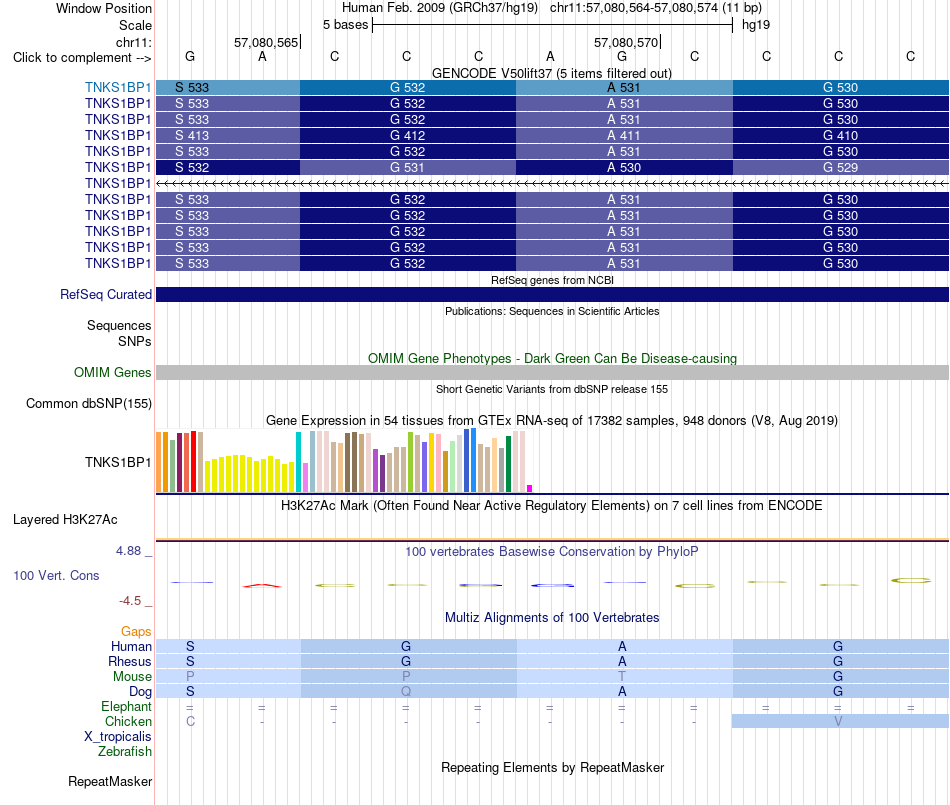Image resolution: width=950 pixels, height=805 pixels.
Task: Click the Window Position label
Action: [x=104, y=8]
